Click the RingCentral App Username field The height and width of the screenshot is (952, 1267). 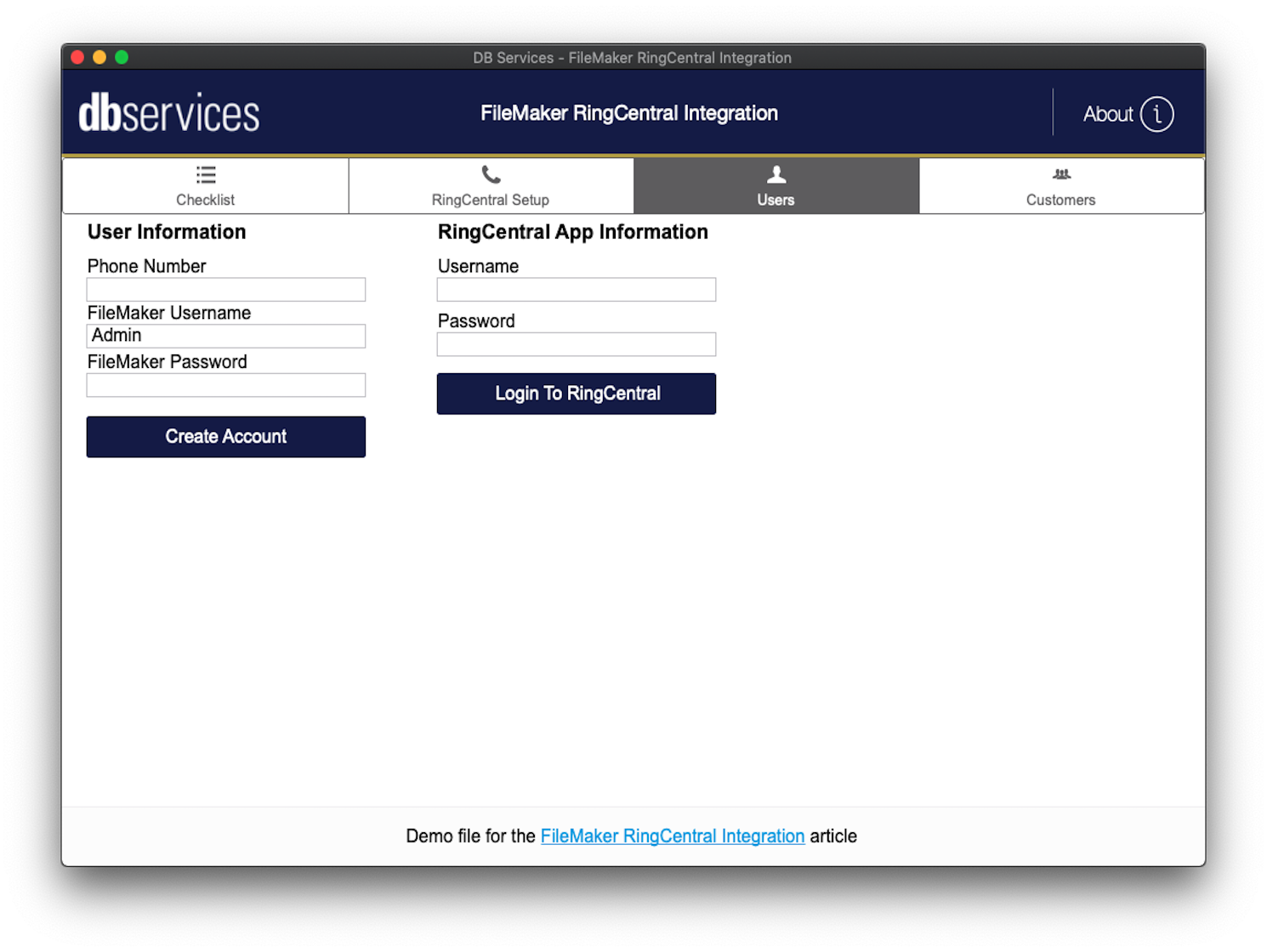click(x=577, y=290)
